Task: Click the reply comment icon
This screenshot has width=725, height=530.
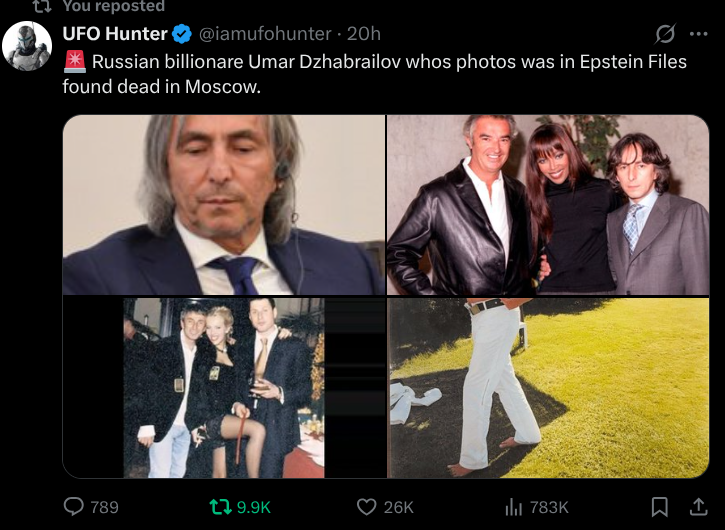Action: 73,507
